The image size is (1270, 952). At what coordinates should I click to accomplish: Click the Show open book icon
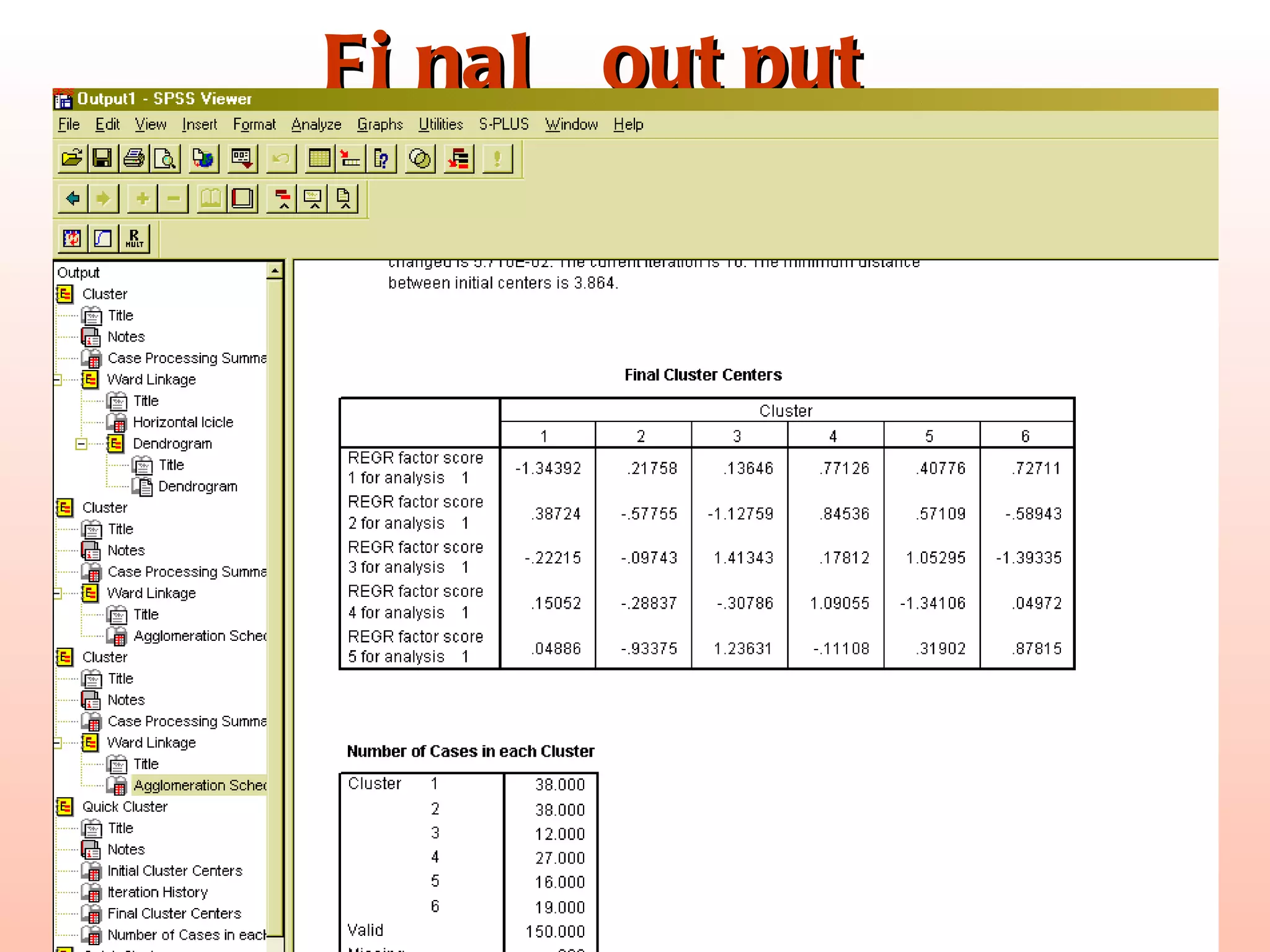[211, 199]
